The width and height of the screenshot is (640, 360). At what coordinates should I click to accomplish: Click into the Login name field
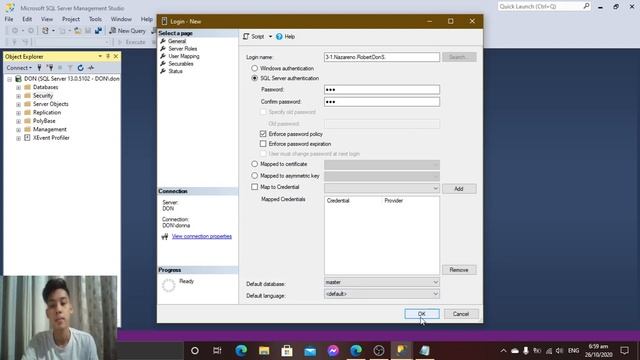pos(382,57)
